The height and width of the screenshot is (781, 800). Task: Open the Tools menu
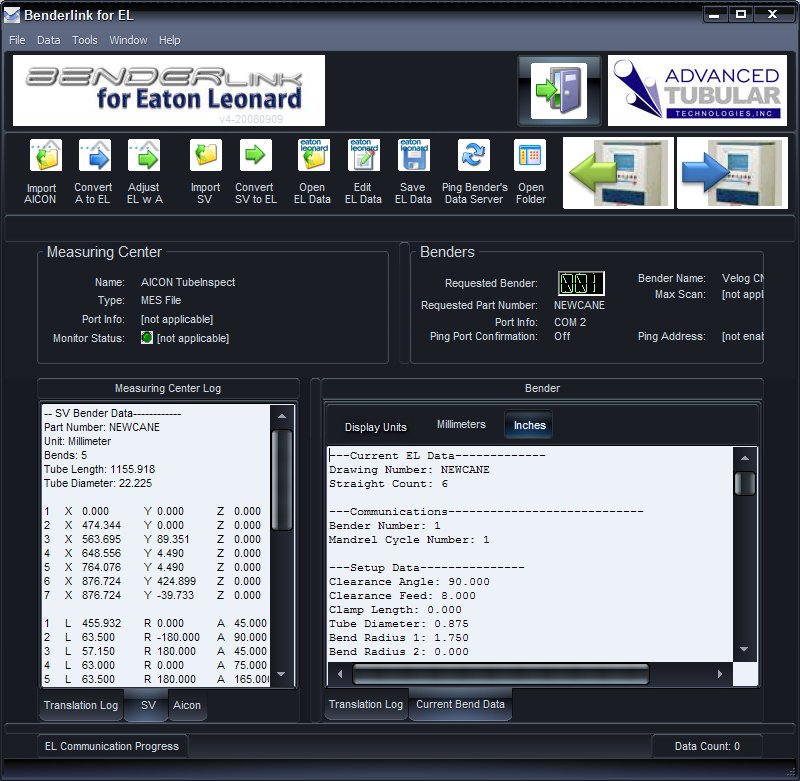(x=85, y=40)
